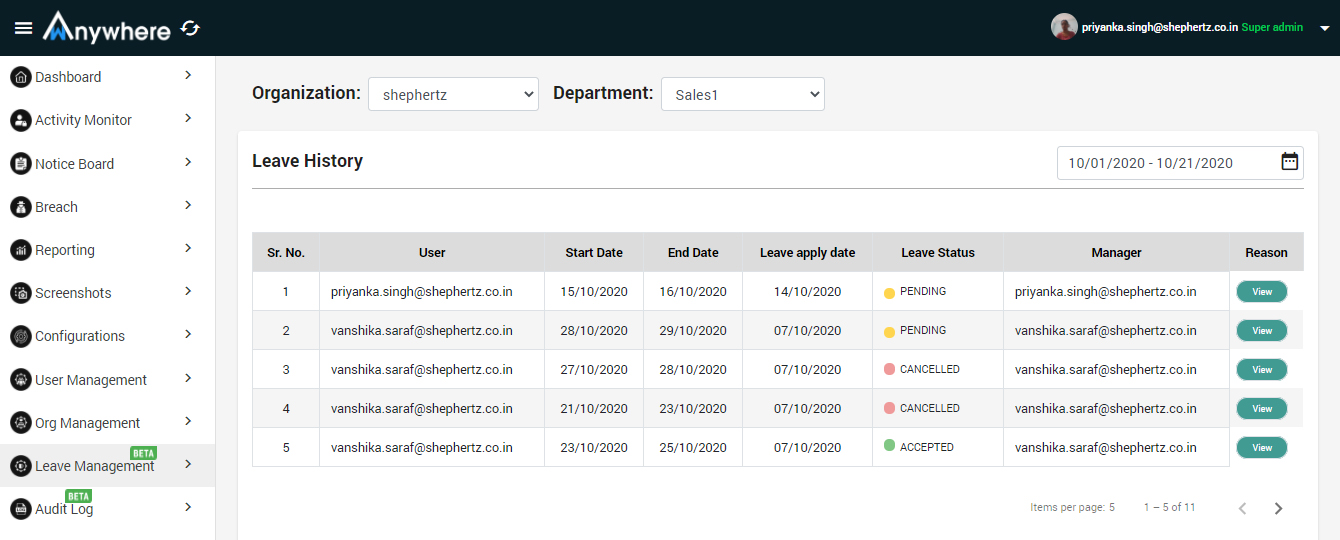The width and height of the screenshot is (1340, 540).
Task: Click View button for row 3
Action: (1262, 369)
